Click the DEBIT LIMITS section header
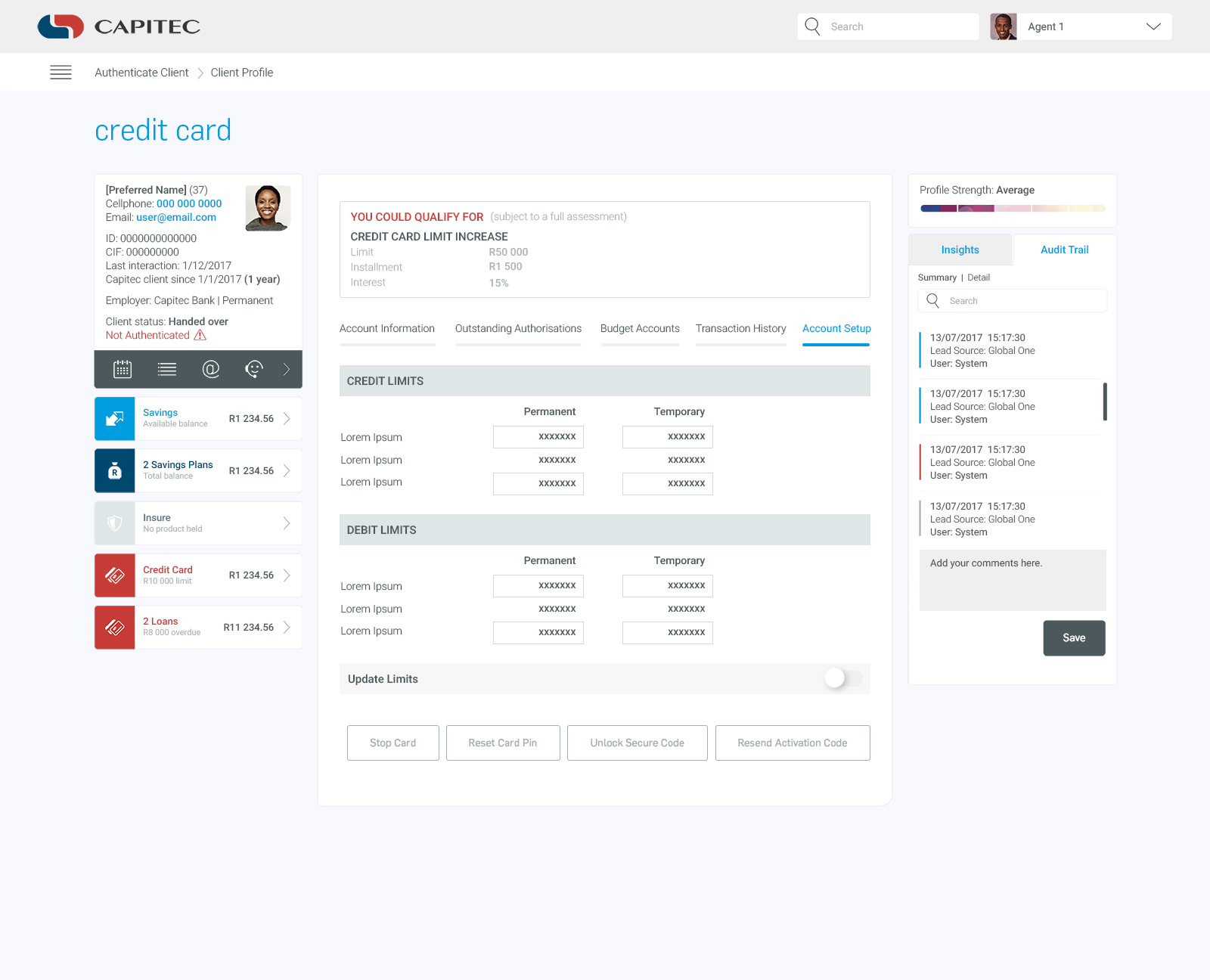Viewport: 1210px width, 980px height. tap(605, 530)
